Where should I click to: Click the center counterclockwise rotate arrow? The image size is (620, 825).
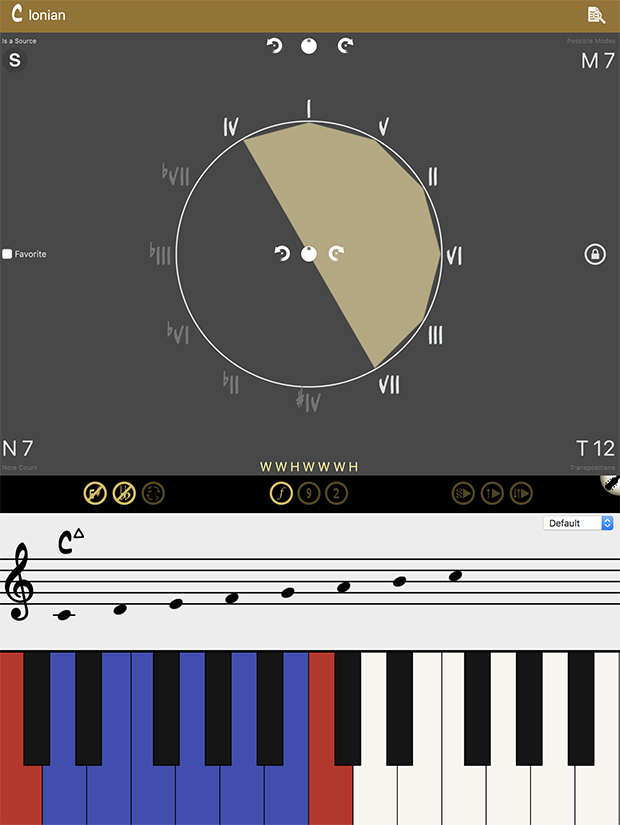pyautogui.click(x=282, y=254)
